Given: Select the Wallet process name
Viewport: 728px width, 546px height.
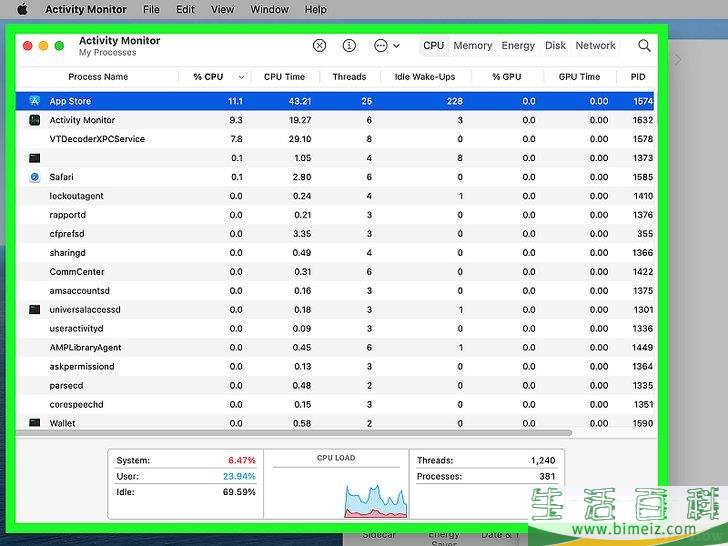Looking at the screenshot, I should coord(62,423).
